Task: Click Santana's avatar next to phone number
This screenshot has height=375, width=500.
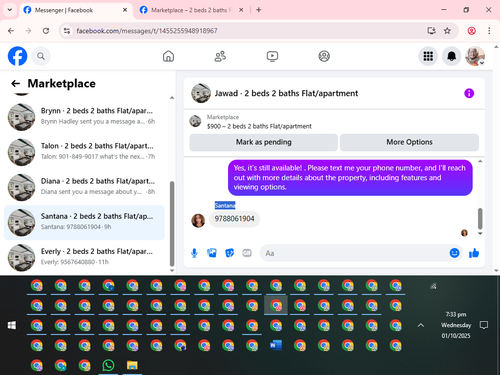Action: point(198,221)
